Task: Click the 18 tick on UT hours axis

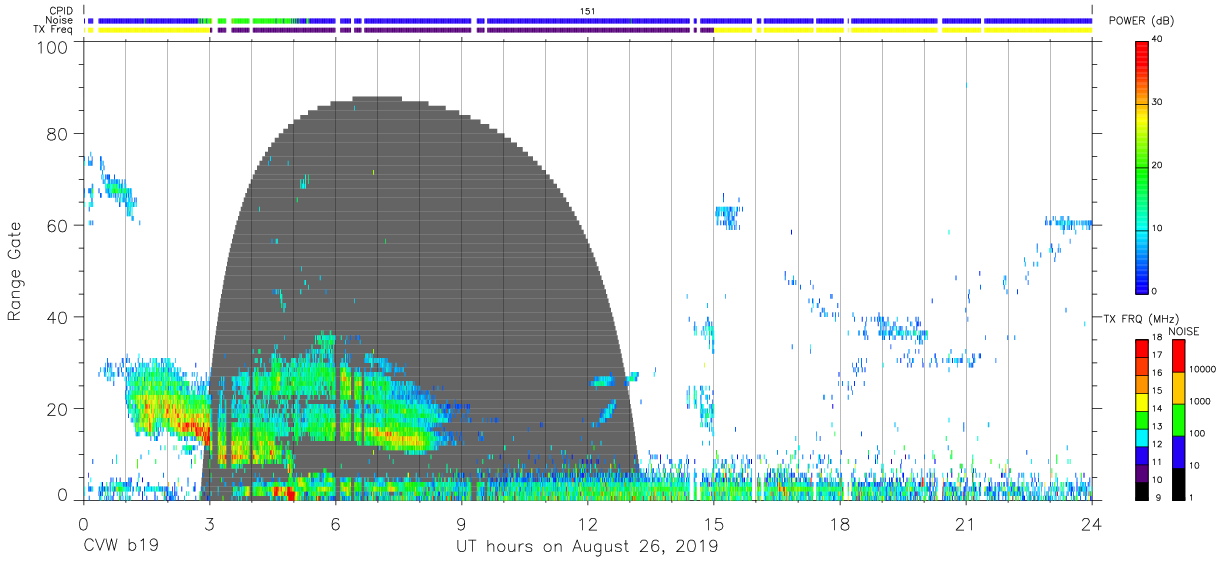Action: 840,523
